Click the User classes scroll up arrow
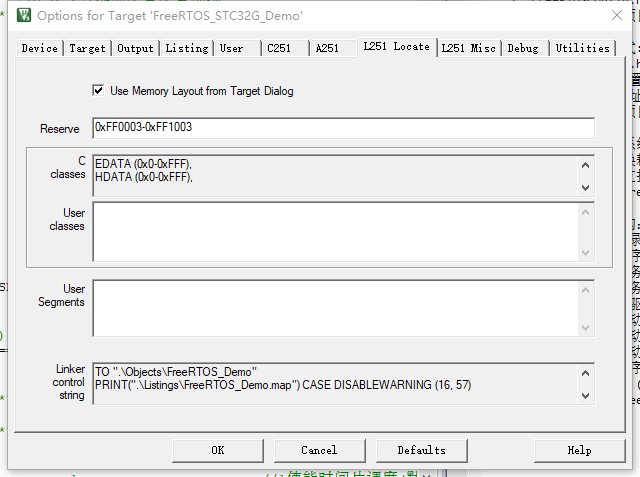This screenshot has height=477, width=640. (x=585, y=212)
